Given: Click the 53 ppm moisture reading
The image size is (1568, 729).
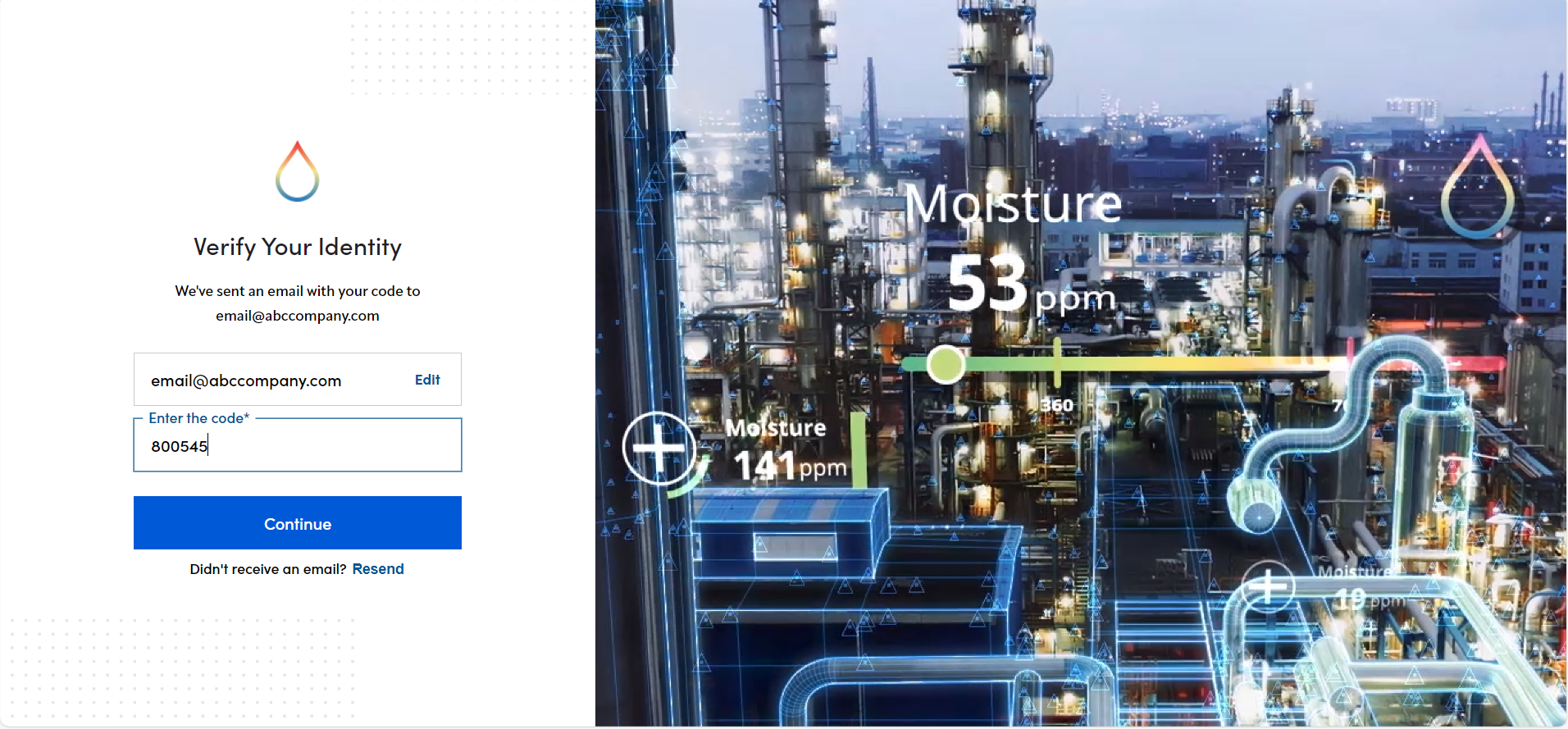Looking at the screenshot, I should tap(1030, 285).
